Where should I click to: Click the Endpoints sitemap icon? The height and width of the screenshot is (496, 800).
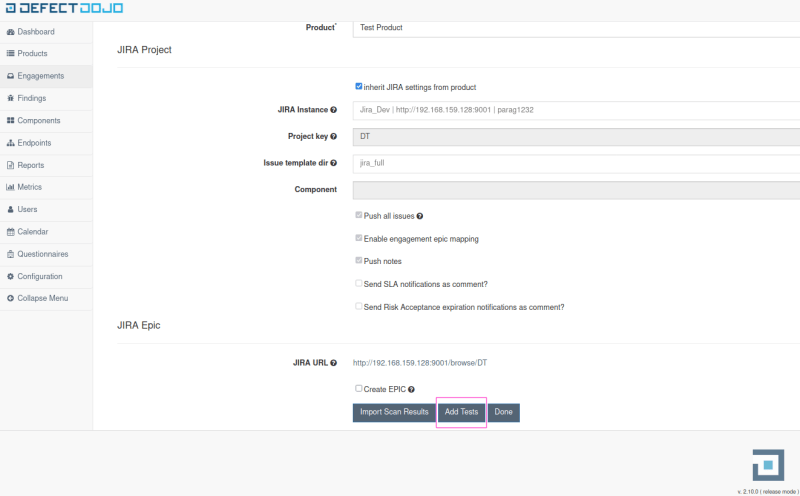tap(10, 143)
